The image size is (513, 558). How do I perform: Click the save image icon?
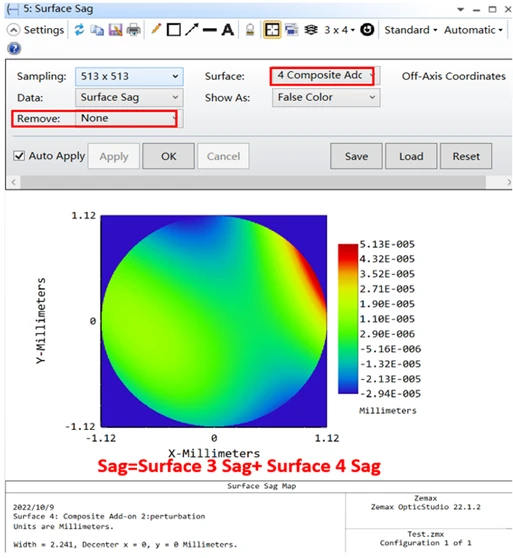[115, 30]
